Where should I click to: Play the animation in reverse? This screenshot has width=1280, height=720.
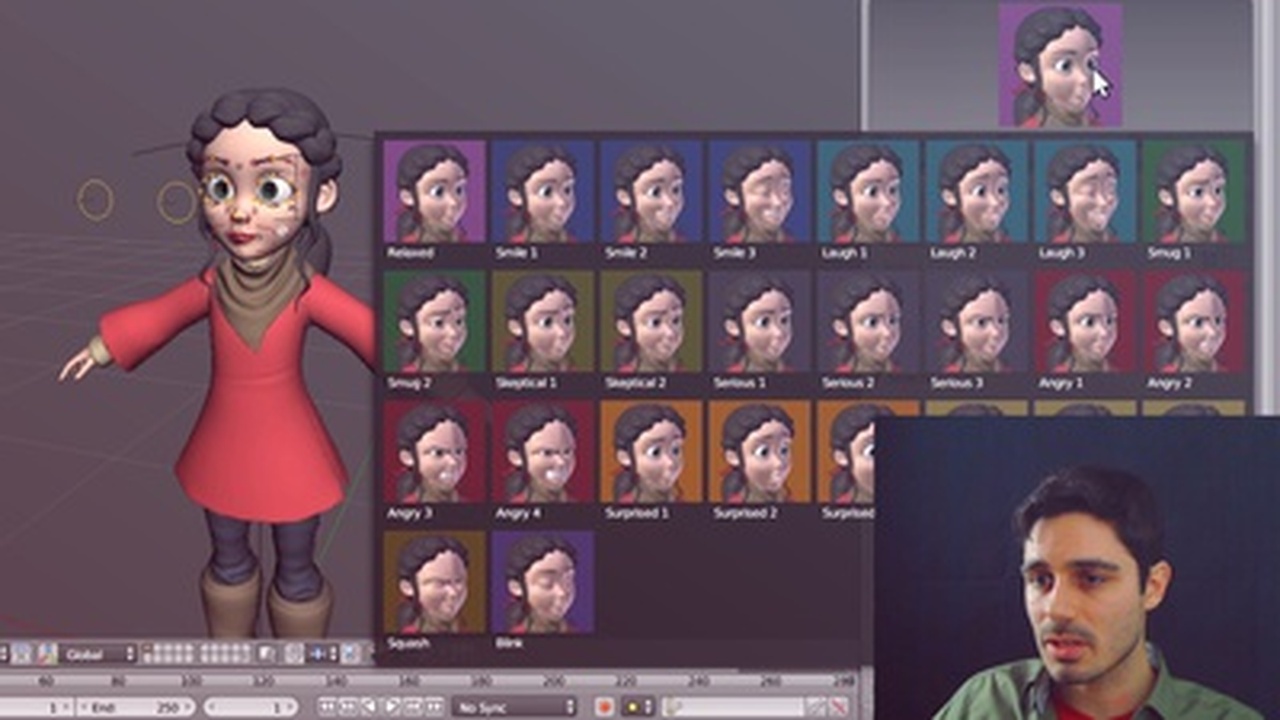(x=368, y=706)
